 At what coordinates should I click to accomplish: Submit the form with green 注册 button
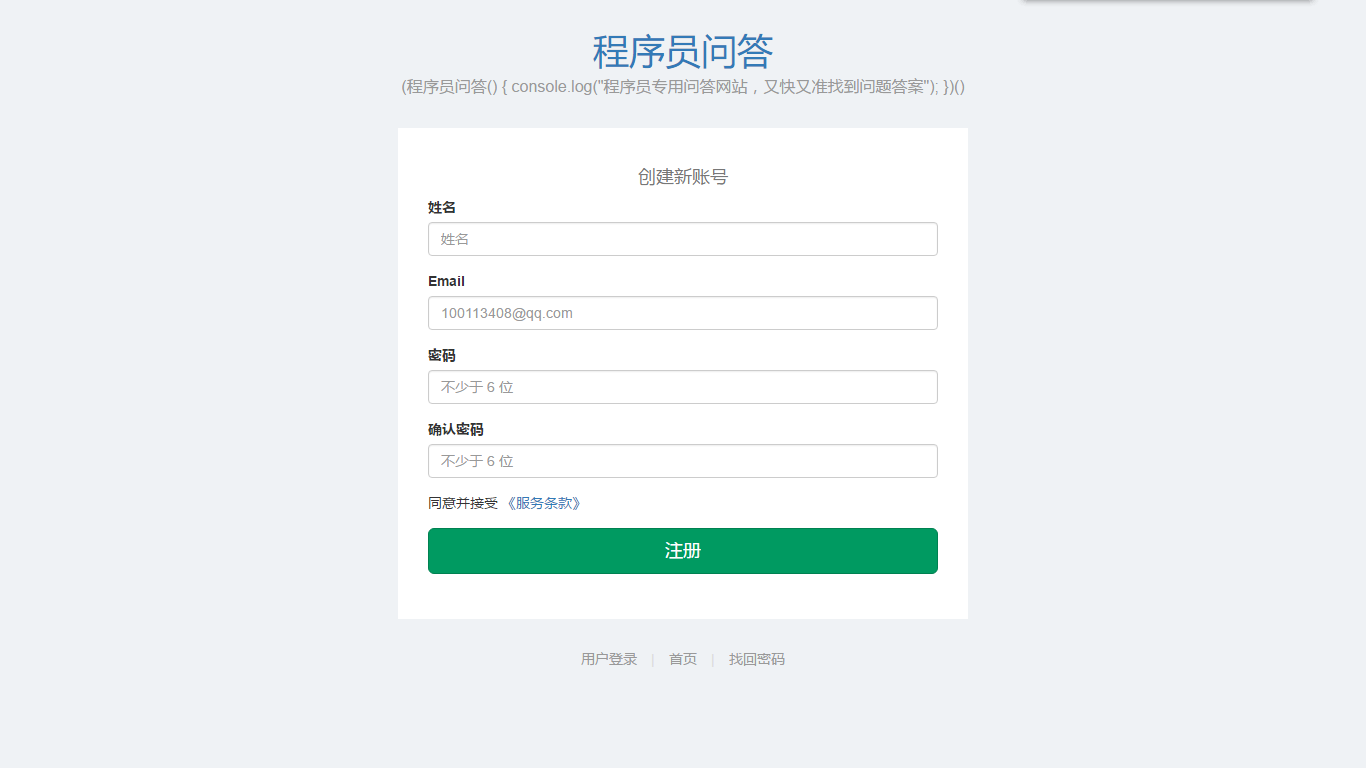(683, 551)
